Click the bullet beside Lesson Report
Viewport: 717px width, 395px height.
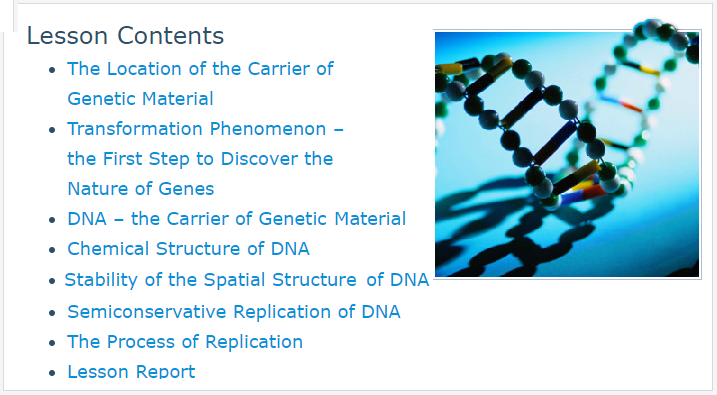coord(52,374)
